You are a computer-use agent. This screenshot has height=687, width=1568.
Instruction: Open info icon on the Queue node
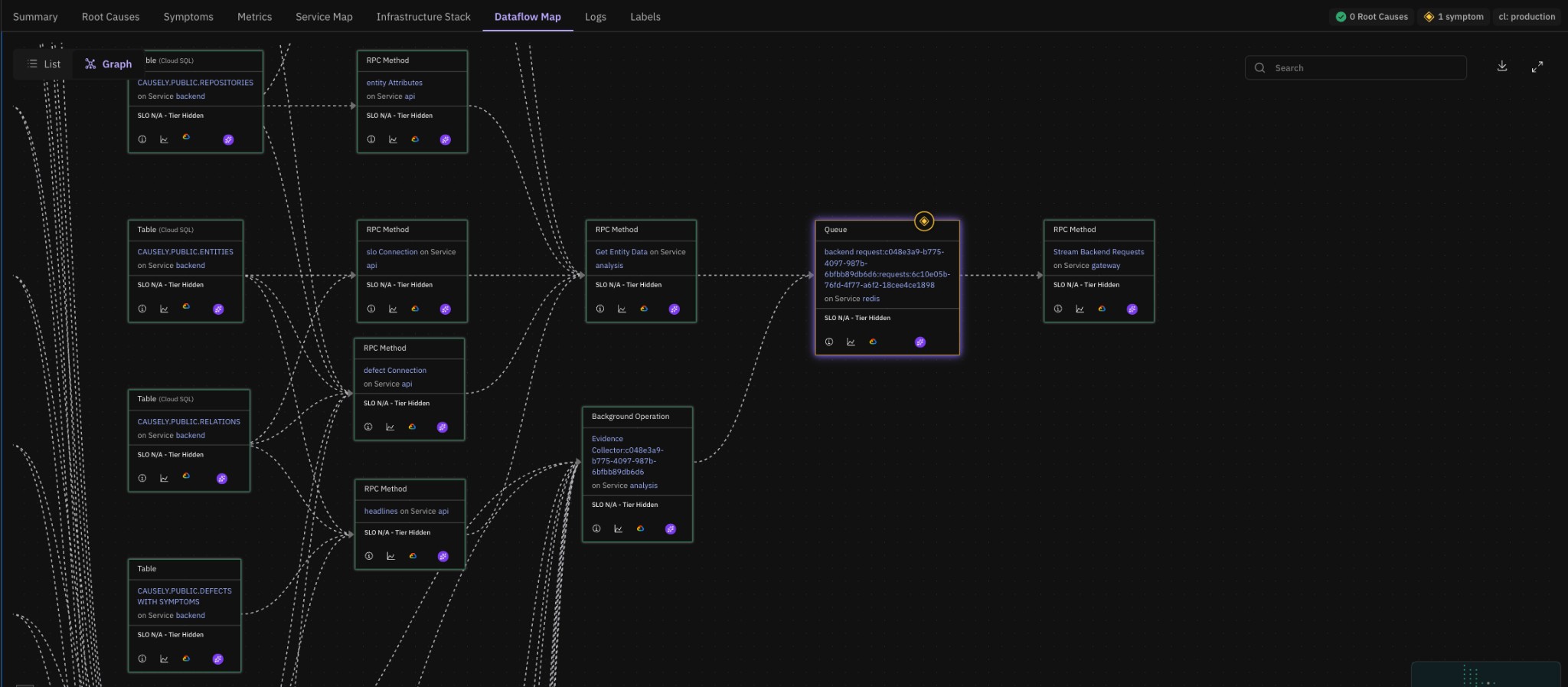tap(828, 342)
